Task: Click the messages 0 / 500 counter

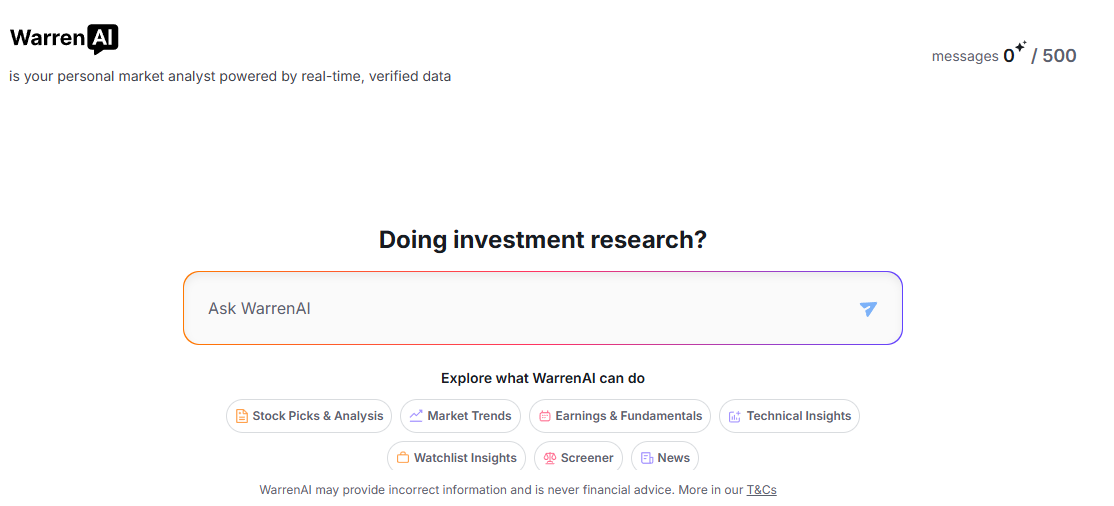Action: click(1004, 55)
